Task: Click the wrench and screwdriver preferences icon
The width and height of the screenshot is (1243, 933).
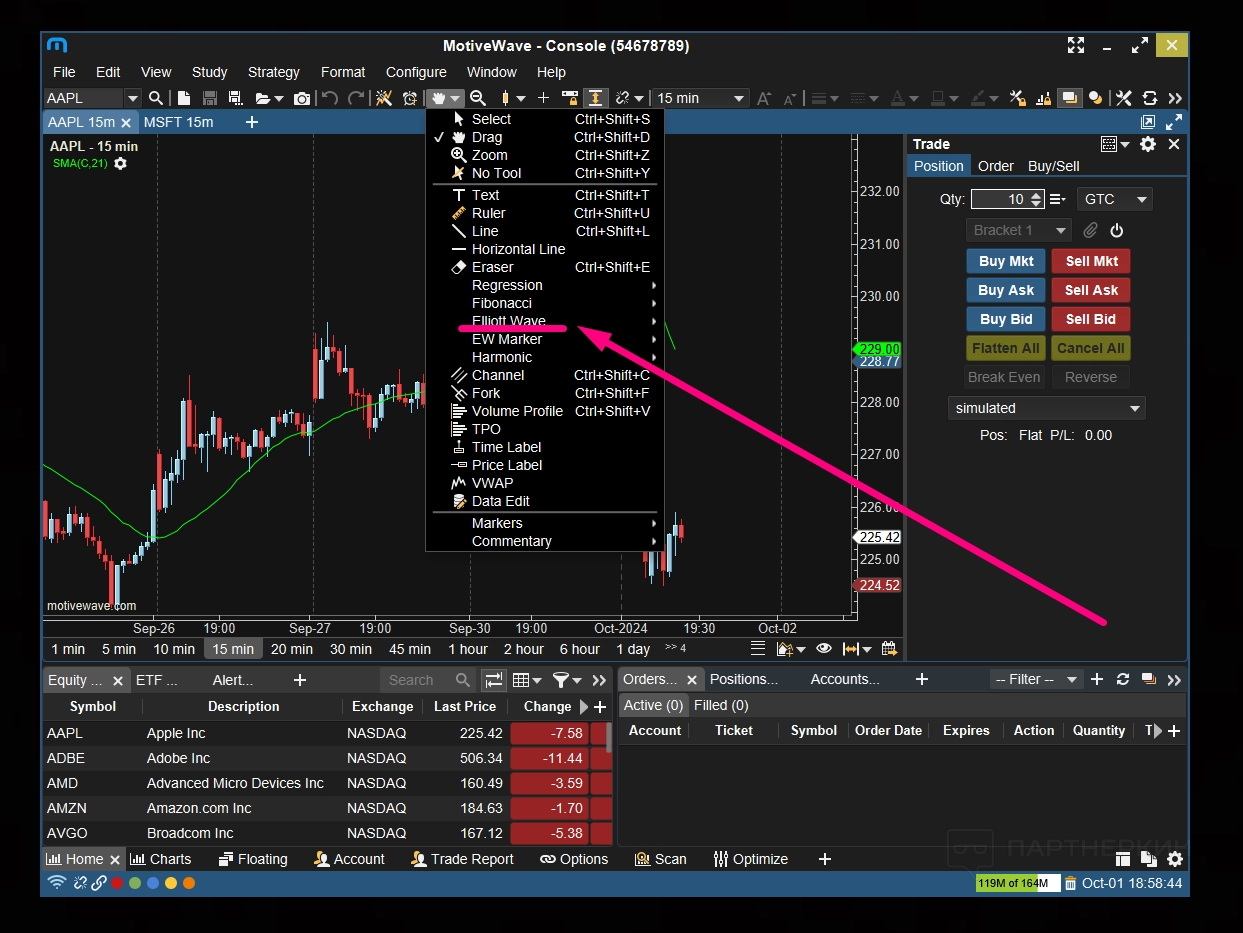Action: pyautogui.click(x=1124, y=98)
